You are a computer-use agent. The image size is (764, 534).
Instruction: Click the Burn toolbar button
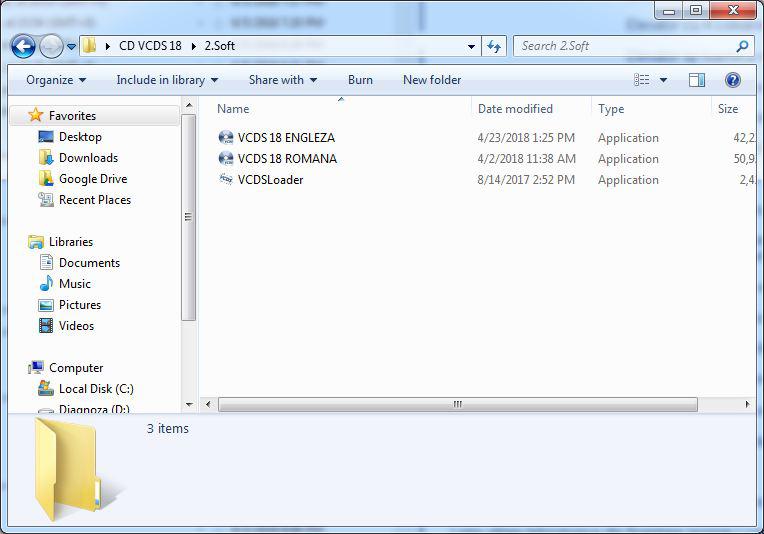coord(360,80)
